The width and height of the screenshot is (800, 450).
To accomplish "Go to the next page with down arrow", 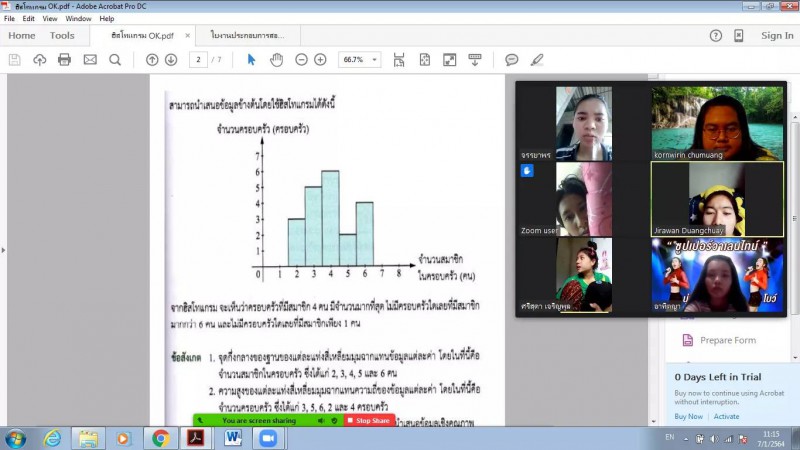I will click(171, 60).
